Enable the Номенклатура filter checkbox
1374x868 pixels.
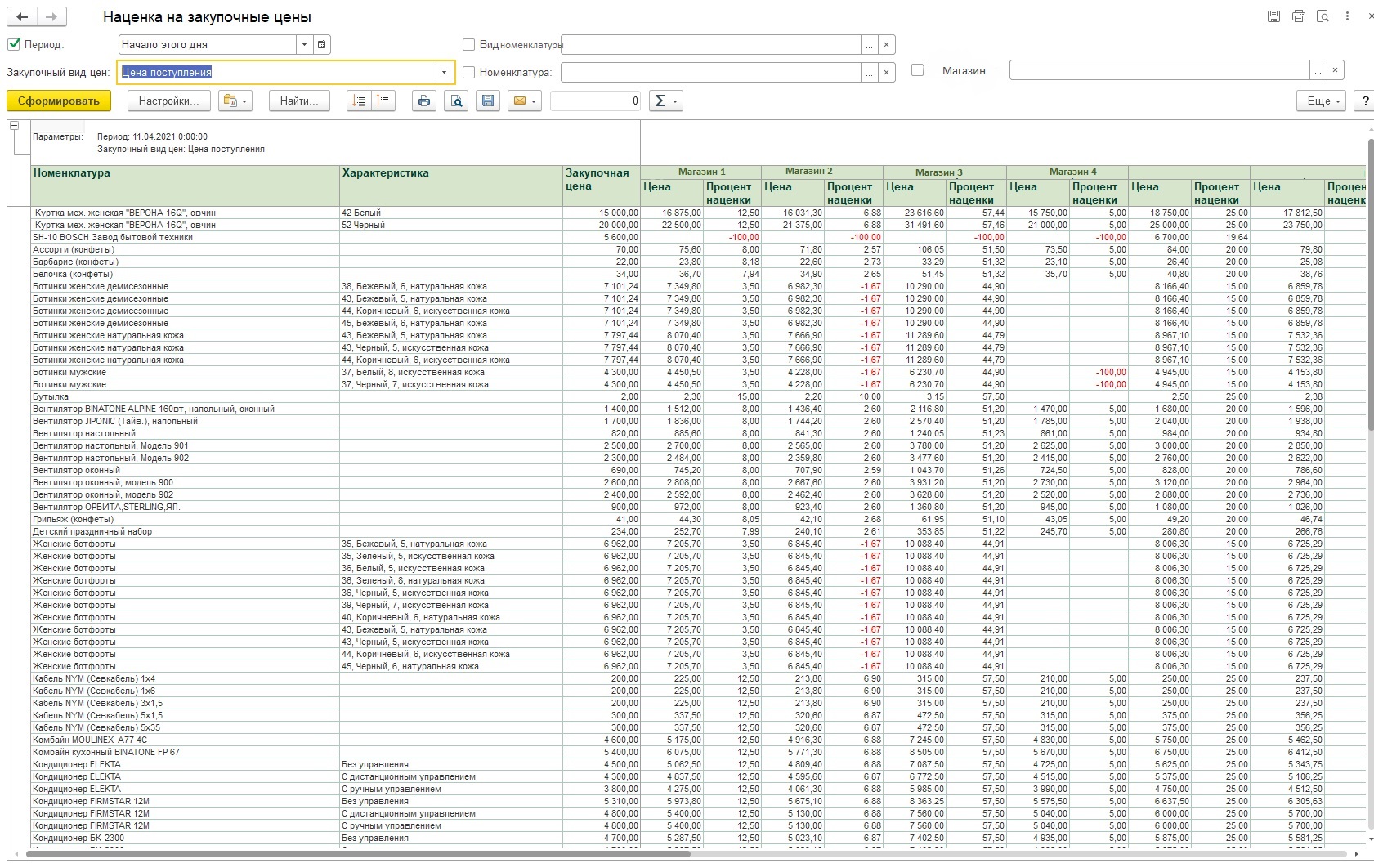[469, 72]
